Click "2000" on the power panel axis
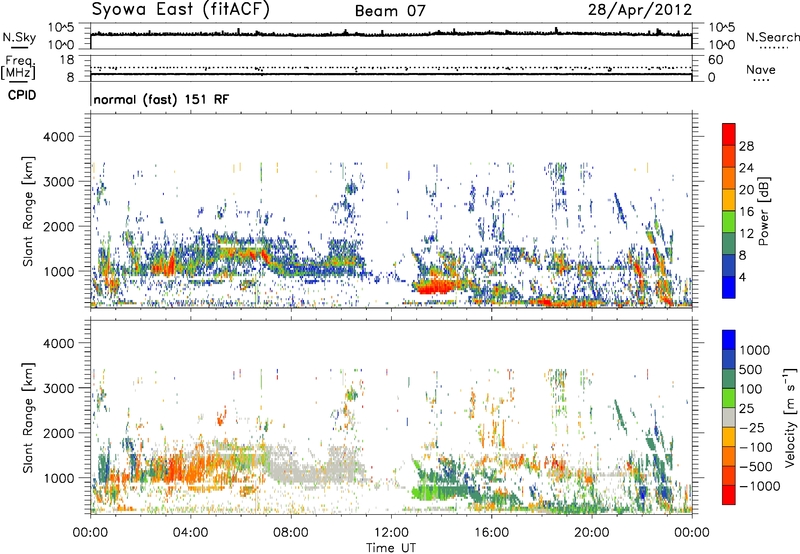Image resolution: width=800 pixels, height=554 pixels. pyautogui.click(x=58, y=226)
